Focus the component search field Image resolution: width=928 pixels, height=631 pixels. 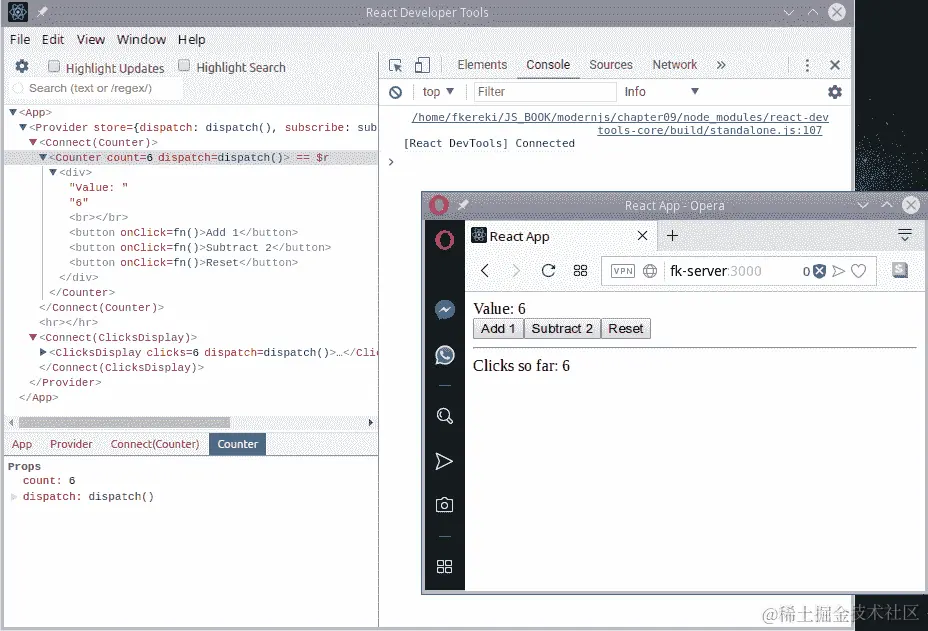pyautogui.click(x=96, y=88)
